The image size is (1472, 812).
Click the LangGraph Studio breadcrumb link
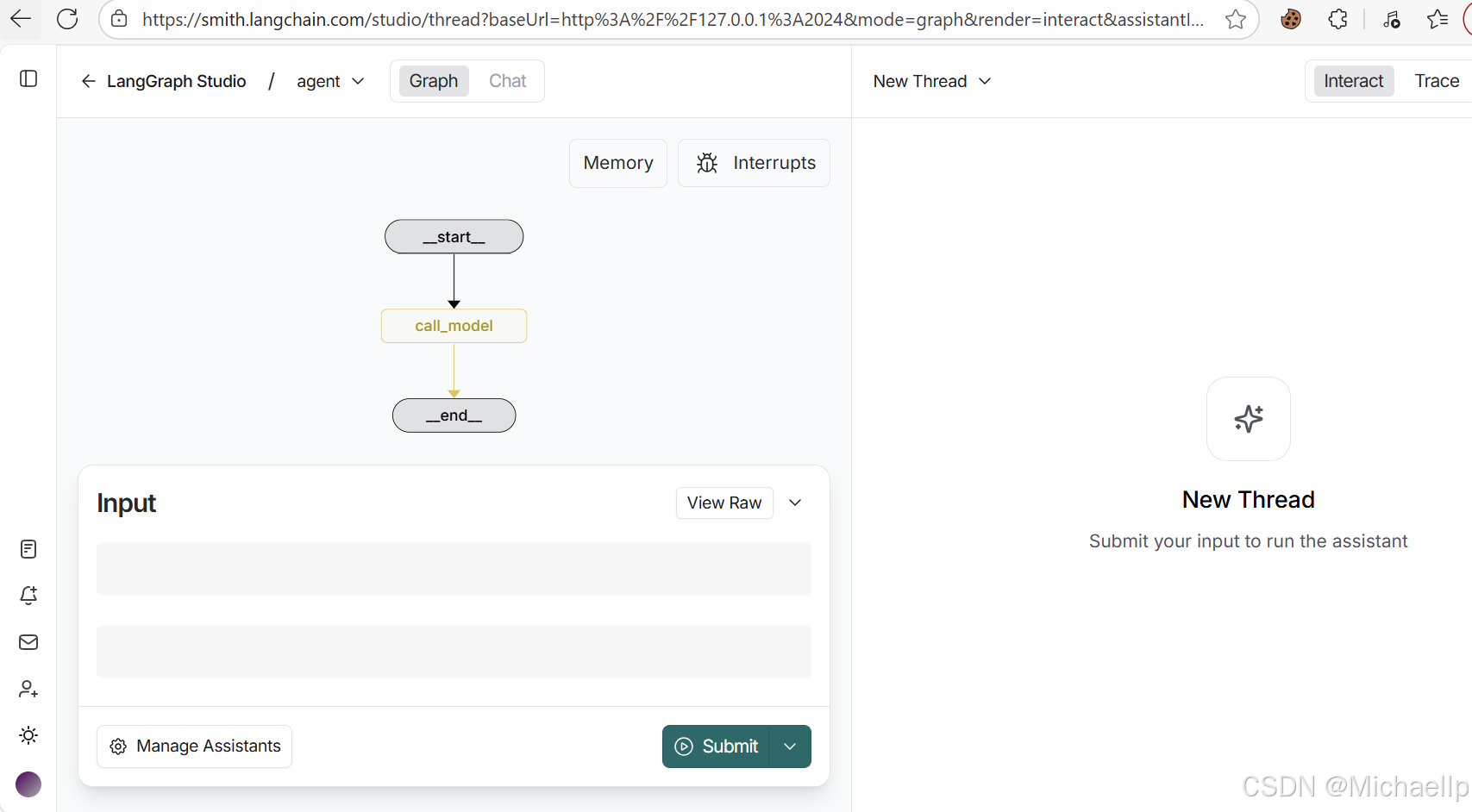tap(177, 81)
